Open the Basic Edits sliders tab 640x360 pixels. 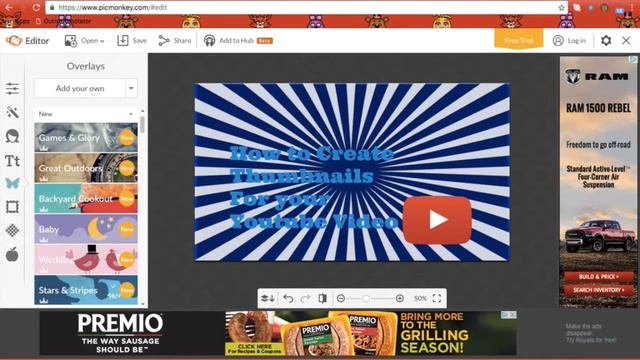pyautogui.click(x=12, y=89)
